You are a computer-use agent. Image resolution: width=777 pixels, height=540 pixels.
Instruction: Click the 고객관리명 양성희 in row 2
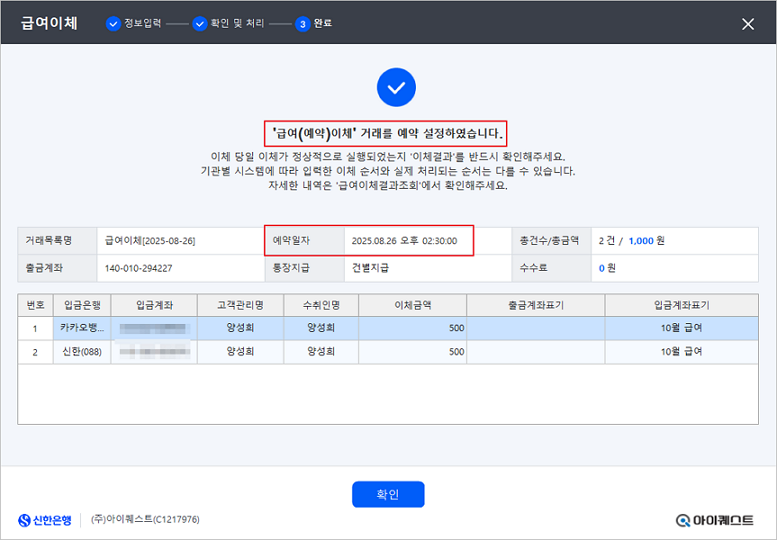tap(240, 352)
